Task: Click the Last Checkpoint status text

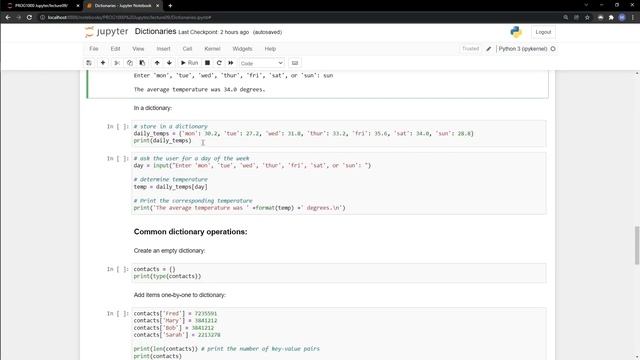Action: click(213, 32)
